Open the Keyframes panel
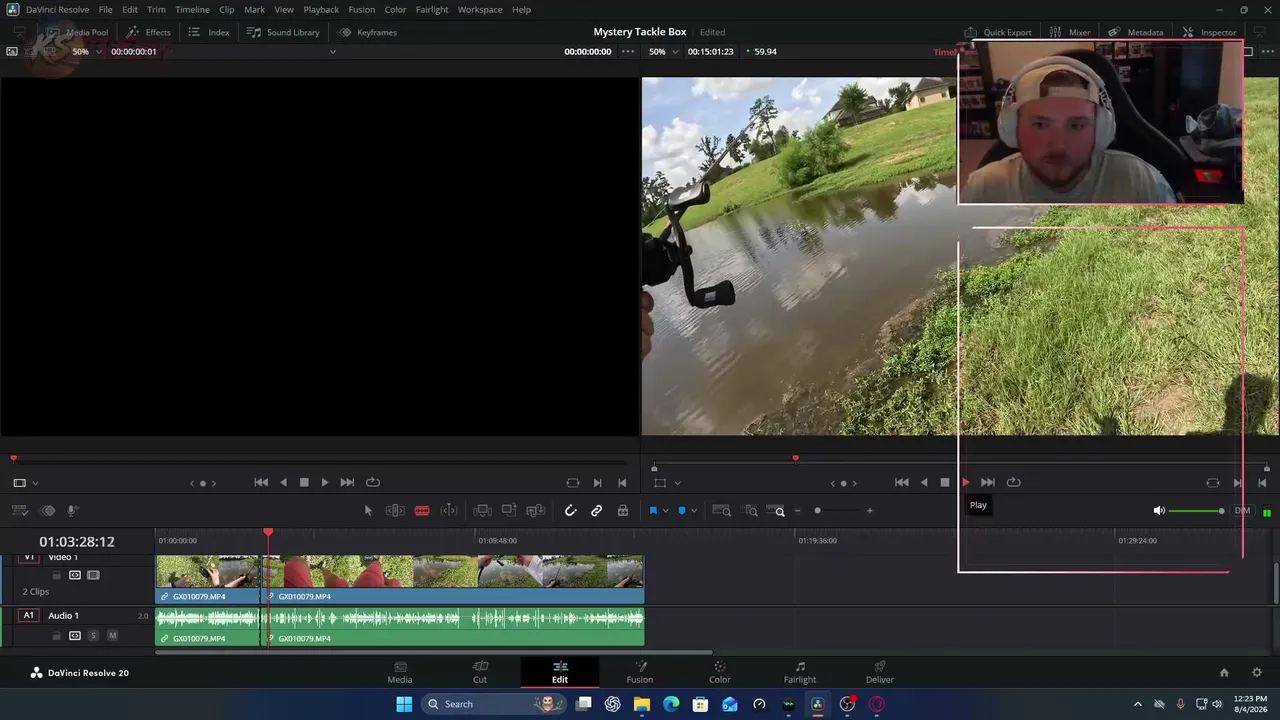Viewport: 1280px width, 720px height. point(367,32)
